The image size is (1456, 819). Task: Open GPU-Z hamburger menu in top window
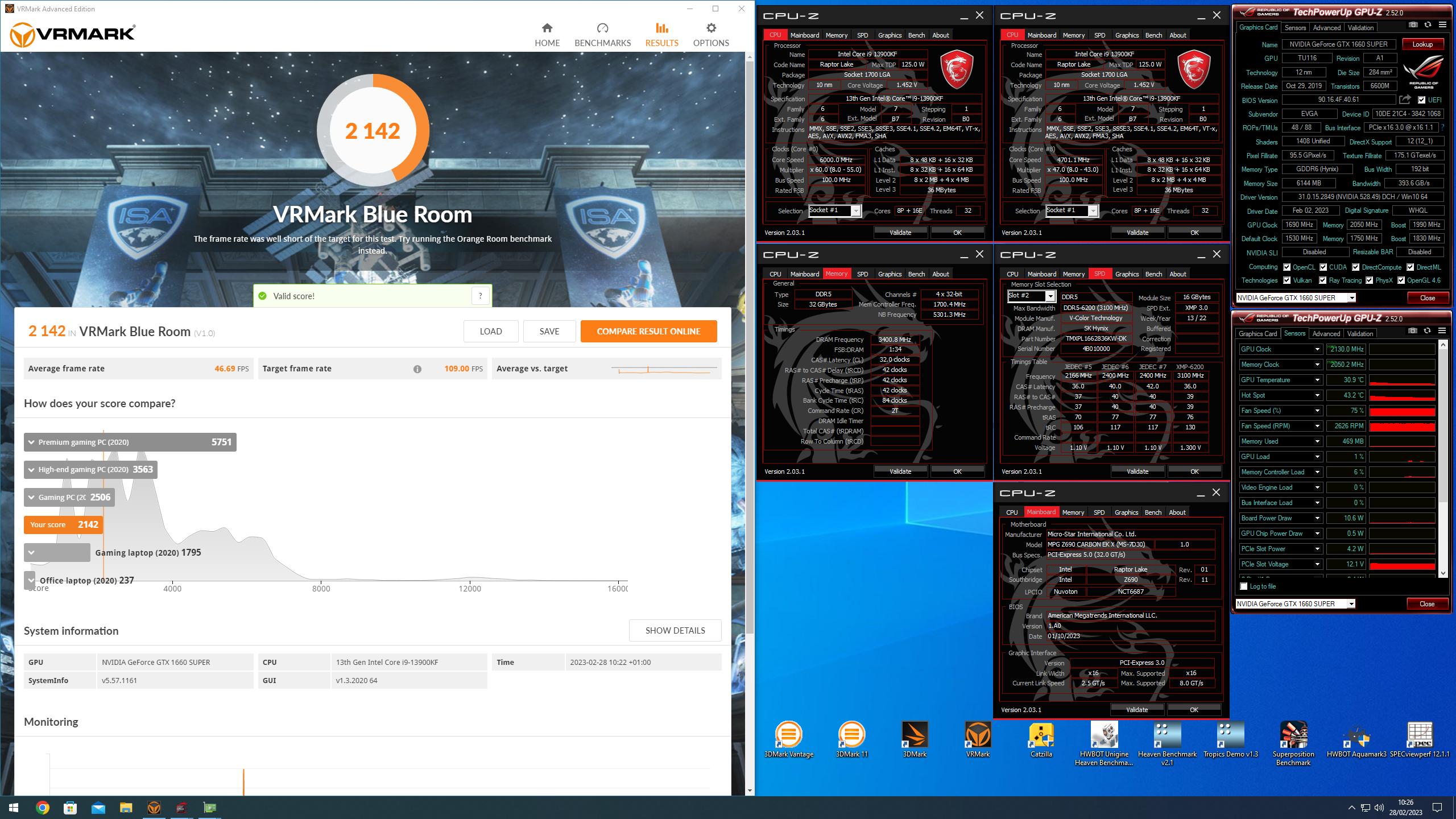pyautogui.click(x=1442, y=25)
